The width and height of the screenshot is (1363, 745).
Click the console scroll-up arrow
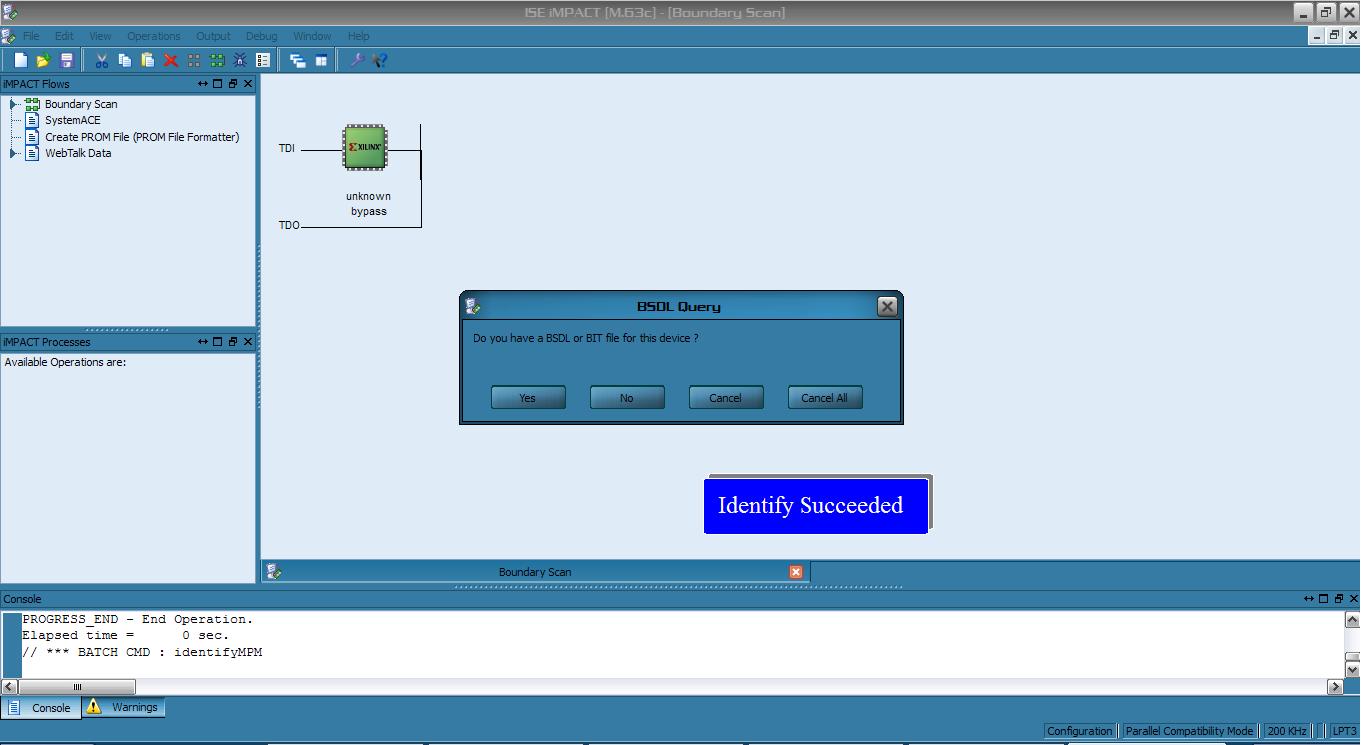pos(1353,620)
